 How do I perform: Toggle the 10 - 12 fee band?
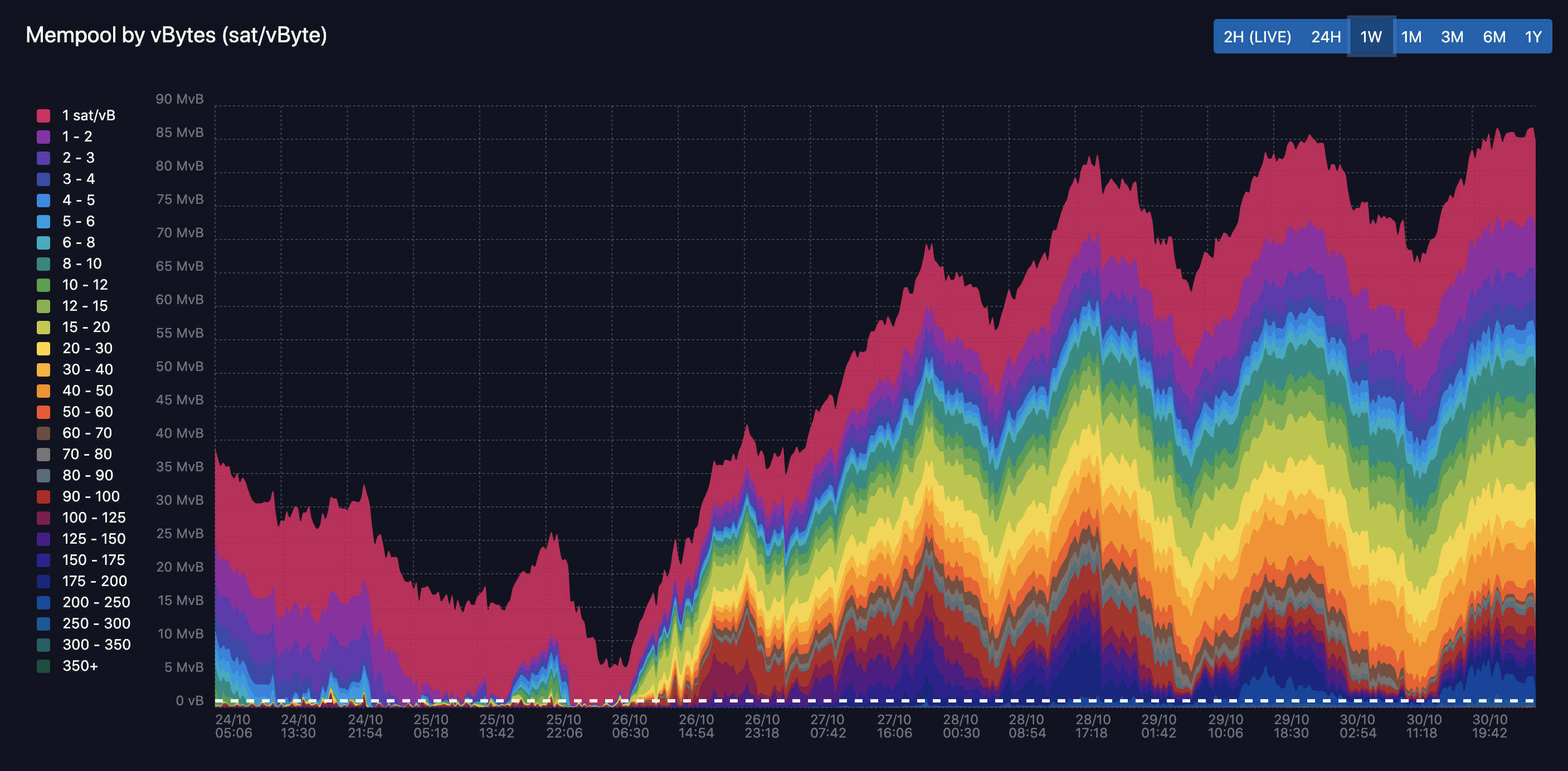[72, 285]
